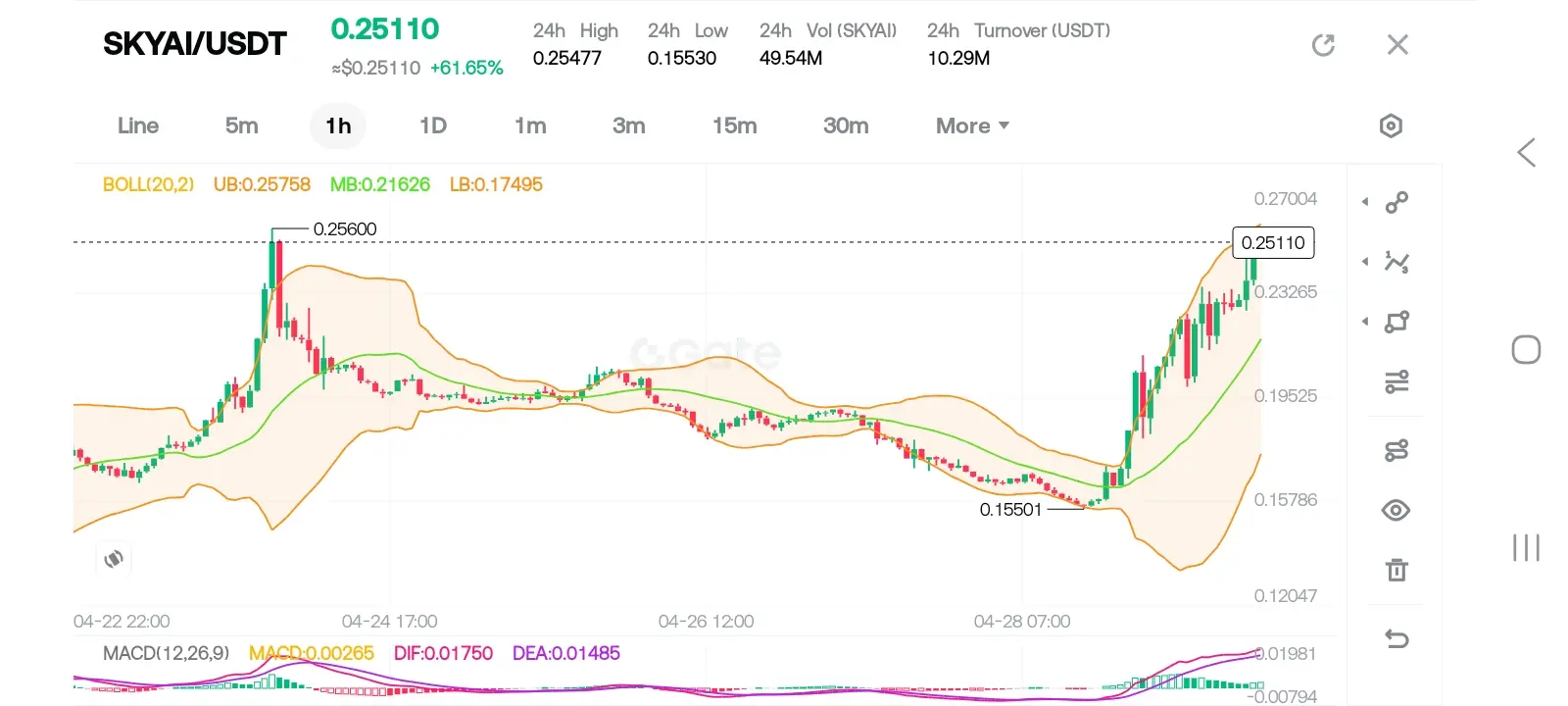
Task: Open Android recent apps button
Action: point(1526,547)
